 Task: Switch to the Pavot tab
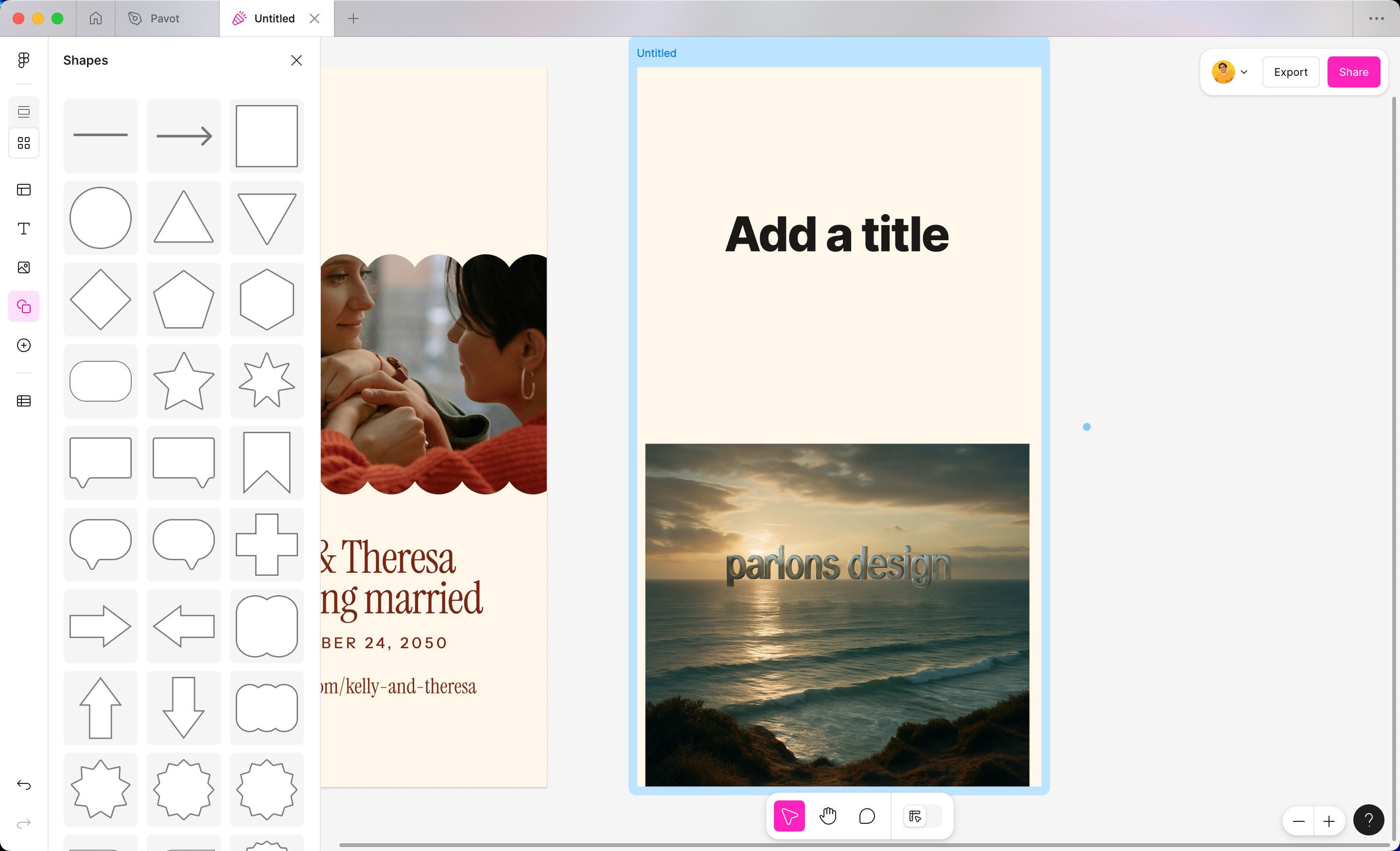165,19
